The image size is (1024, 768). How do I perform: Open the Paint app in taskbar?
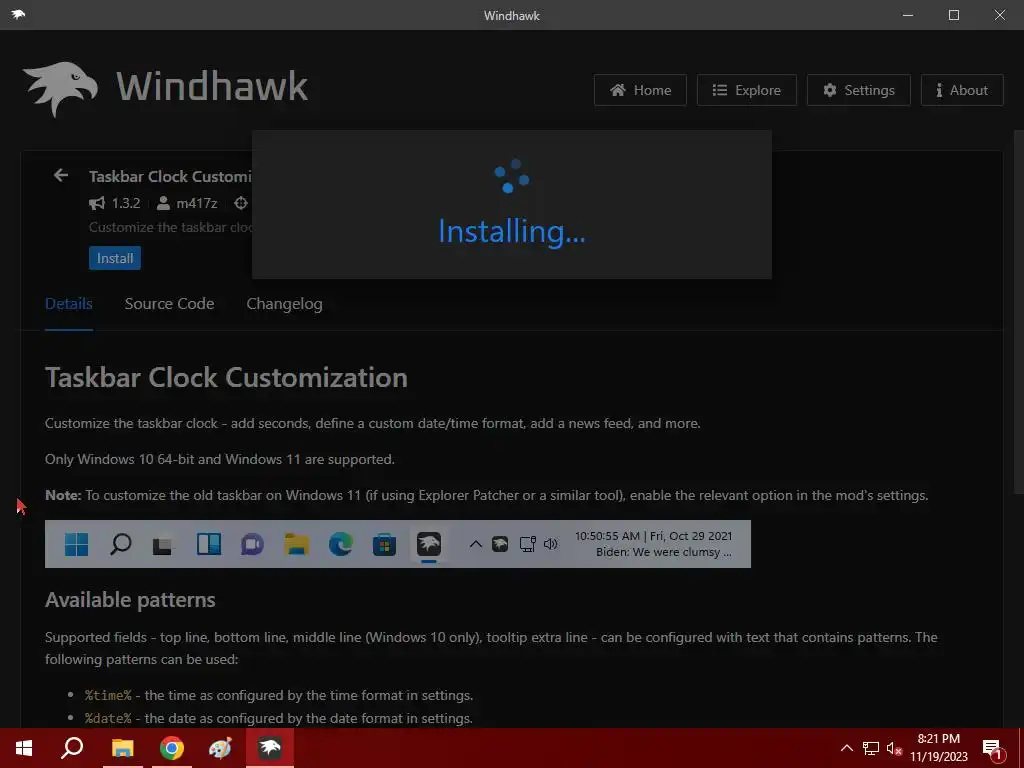point(220,748)
